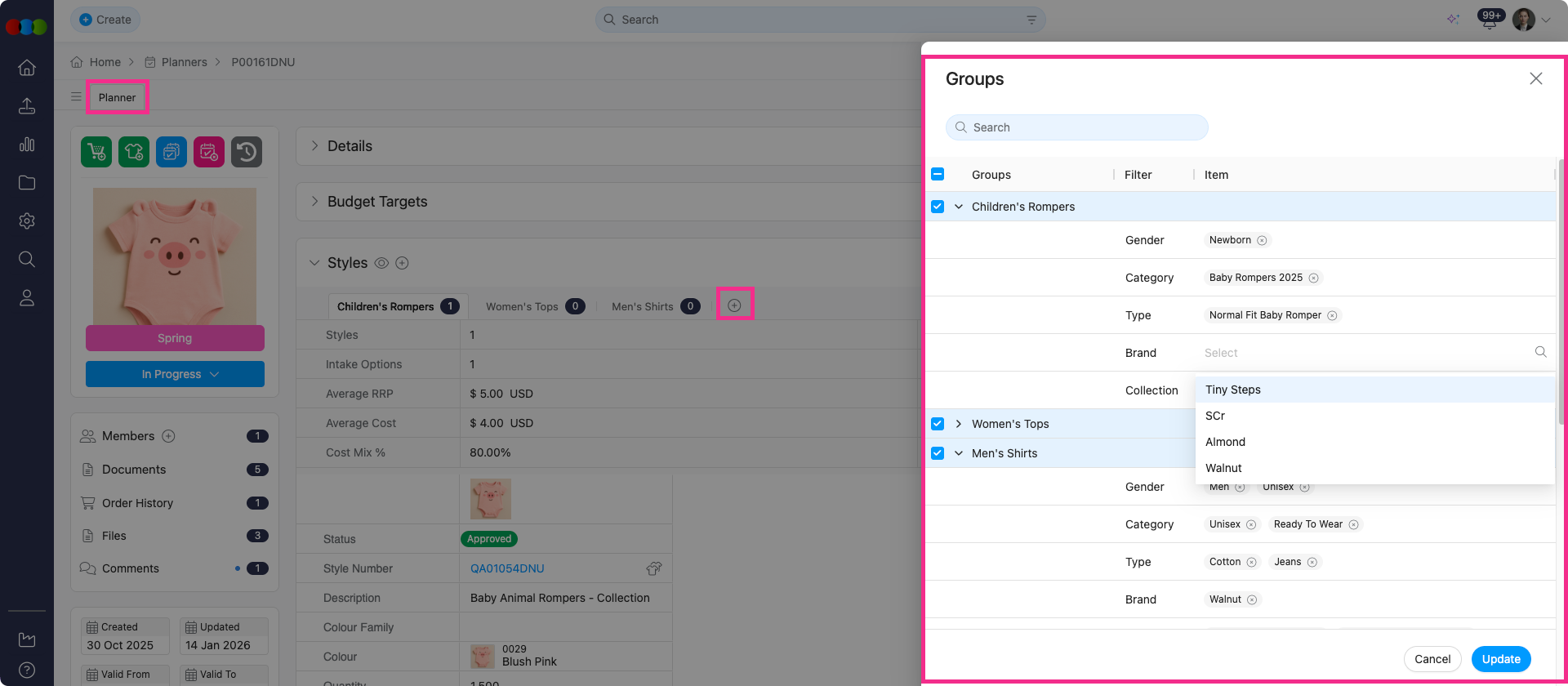
Task: Open style number QA01054DNU link
Action: 507,568
